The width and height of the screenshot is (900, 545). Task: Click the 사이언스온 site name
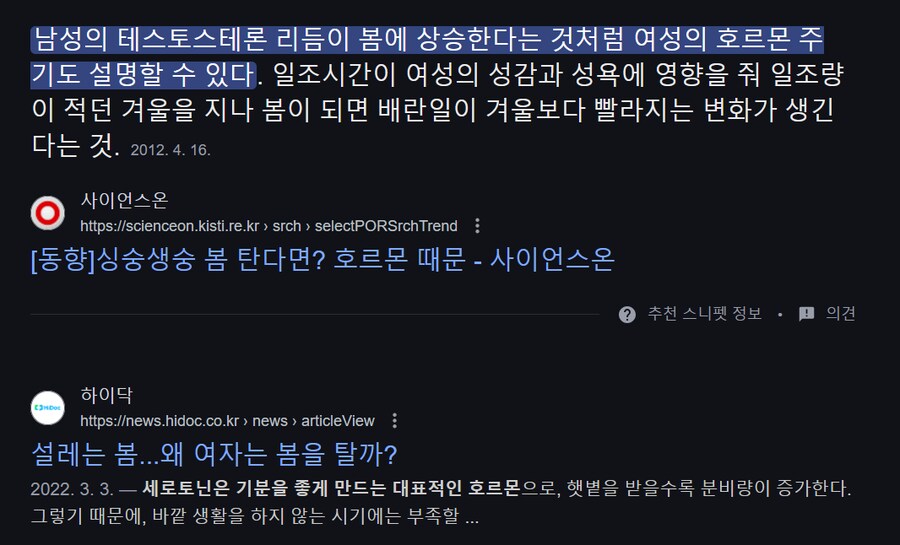click(125, 200)
